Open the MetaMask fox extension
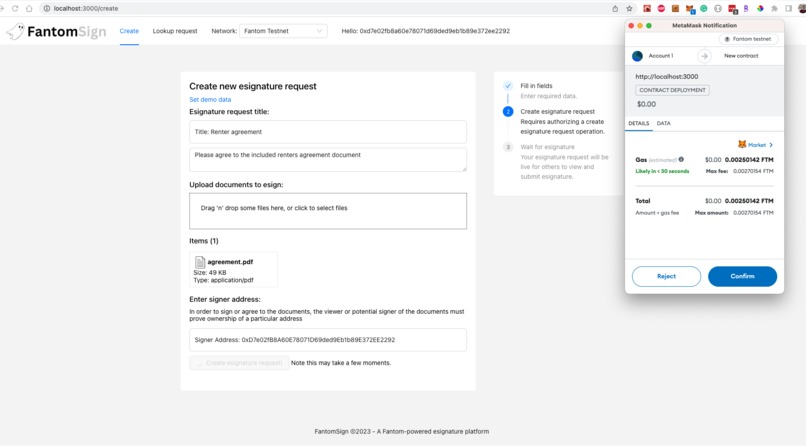This screenshot has width=806, height=446. pos(690,9)
